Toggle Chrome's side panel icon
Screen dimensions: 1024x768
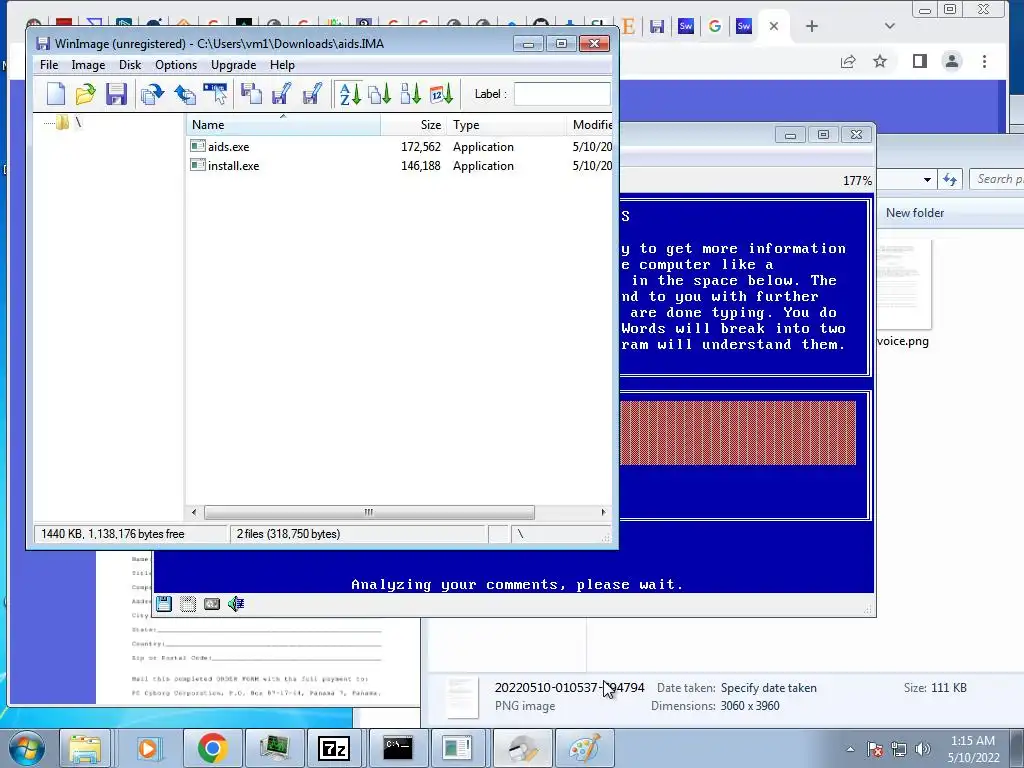tap(920, 61)
